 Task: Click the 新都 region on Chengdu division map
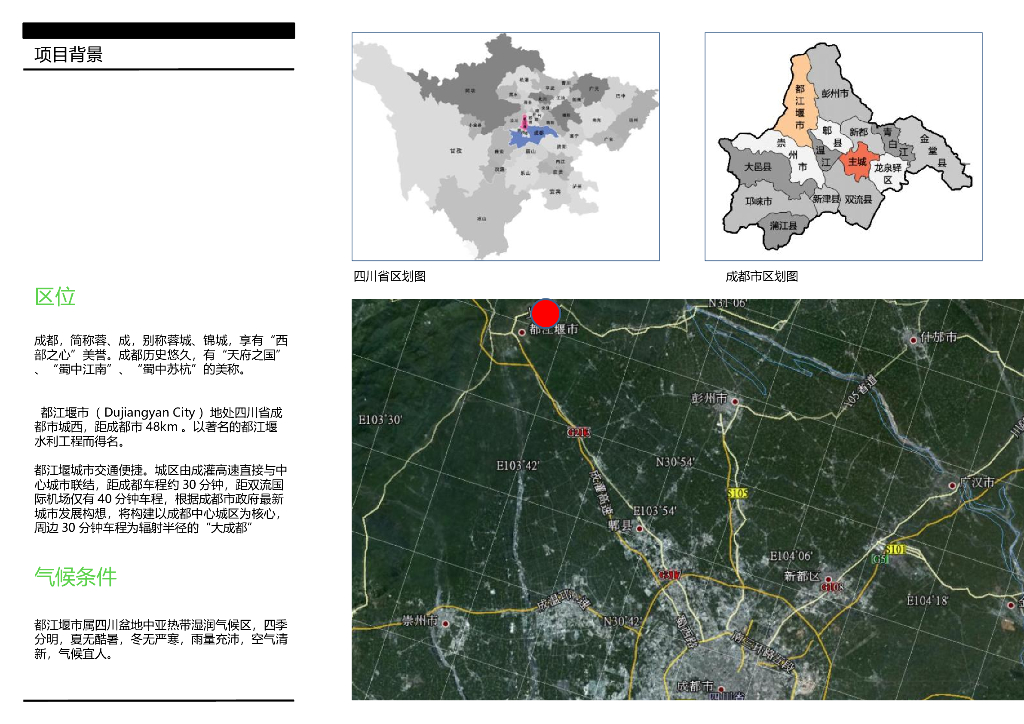[858, 132]
